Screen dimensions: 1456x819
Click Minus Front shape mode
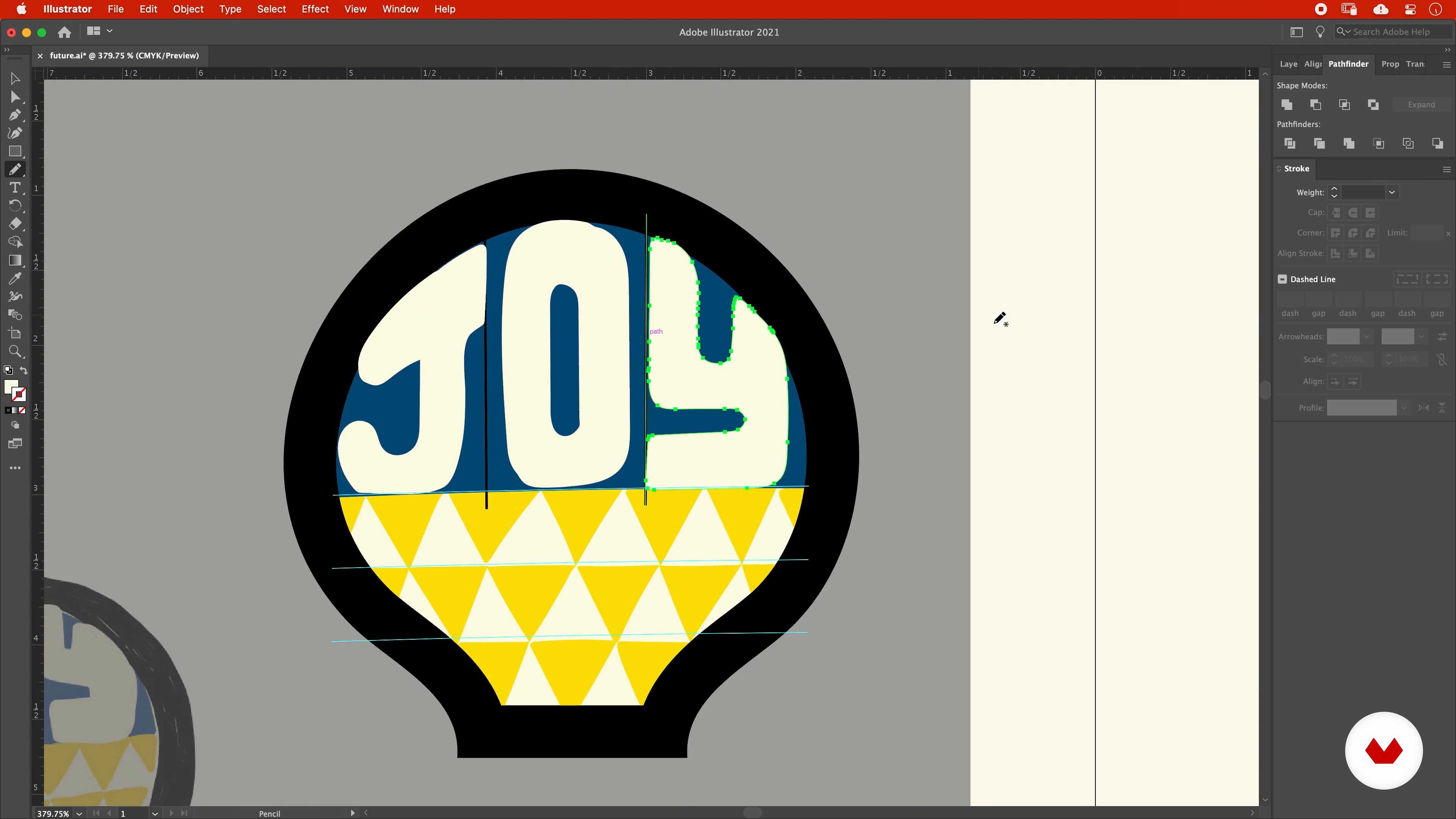(x=1316, y=105)
